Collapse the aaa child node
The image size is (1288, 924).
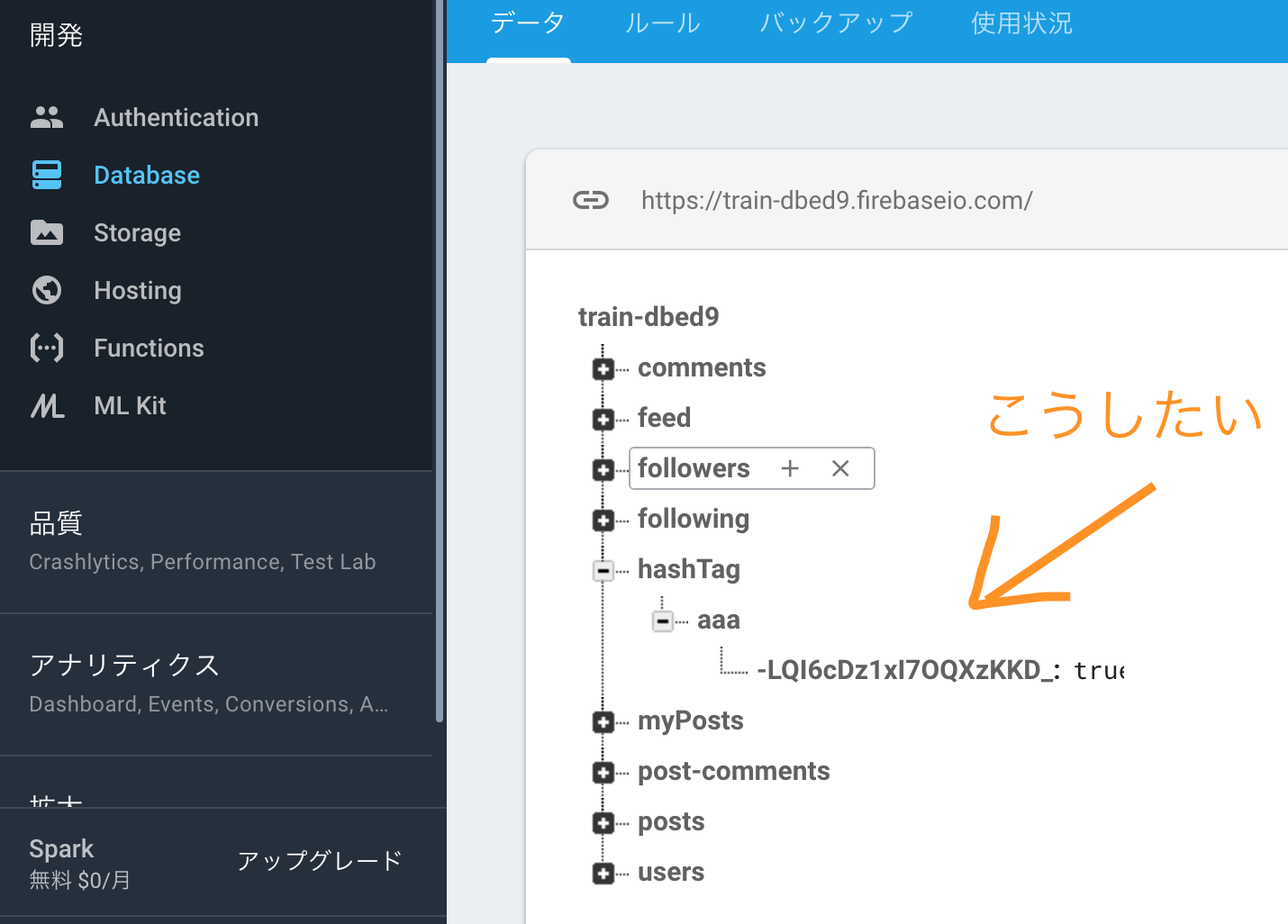663,621
